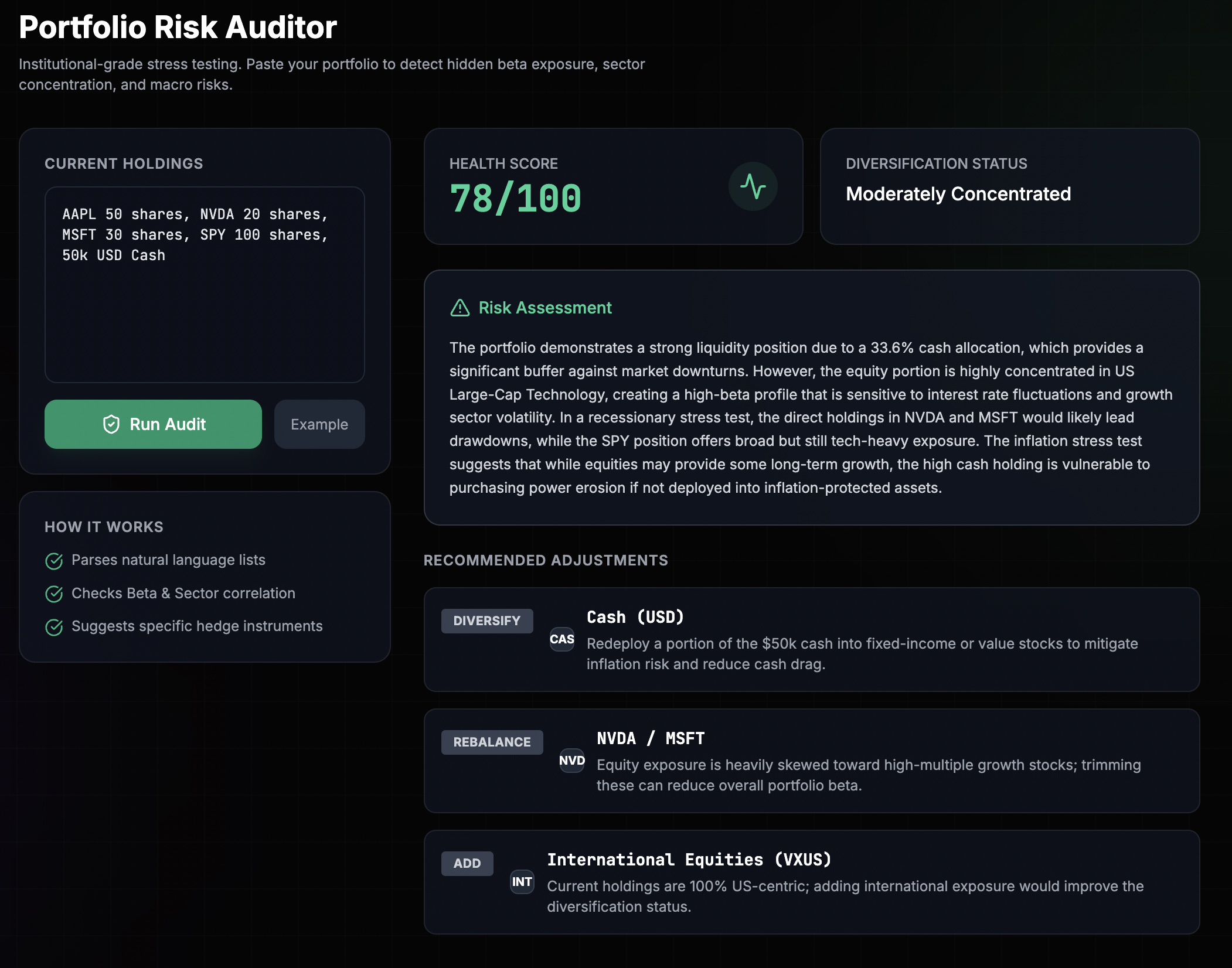Open International Equities (VXUS) recommendation title
Image resolution: width=1232 pixels, height=968 pixels.
(689, 860)
